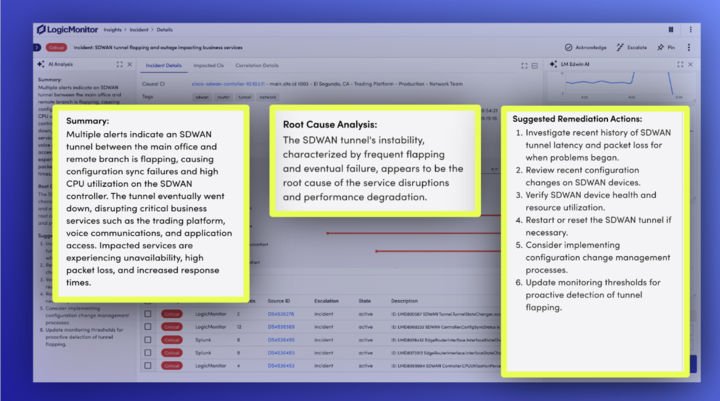Escalate the incident

click(631, 47)
